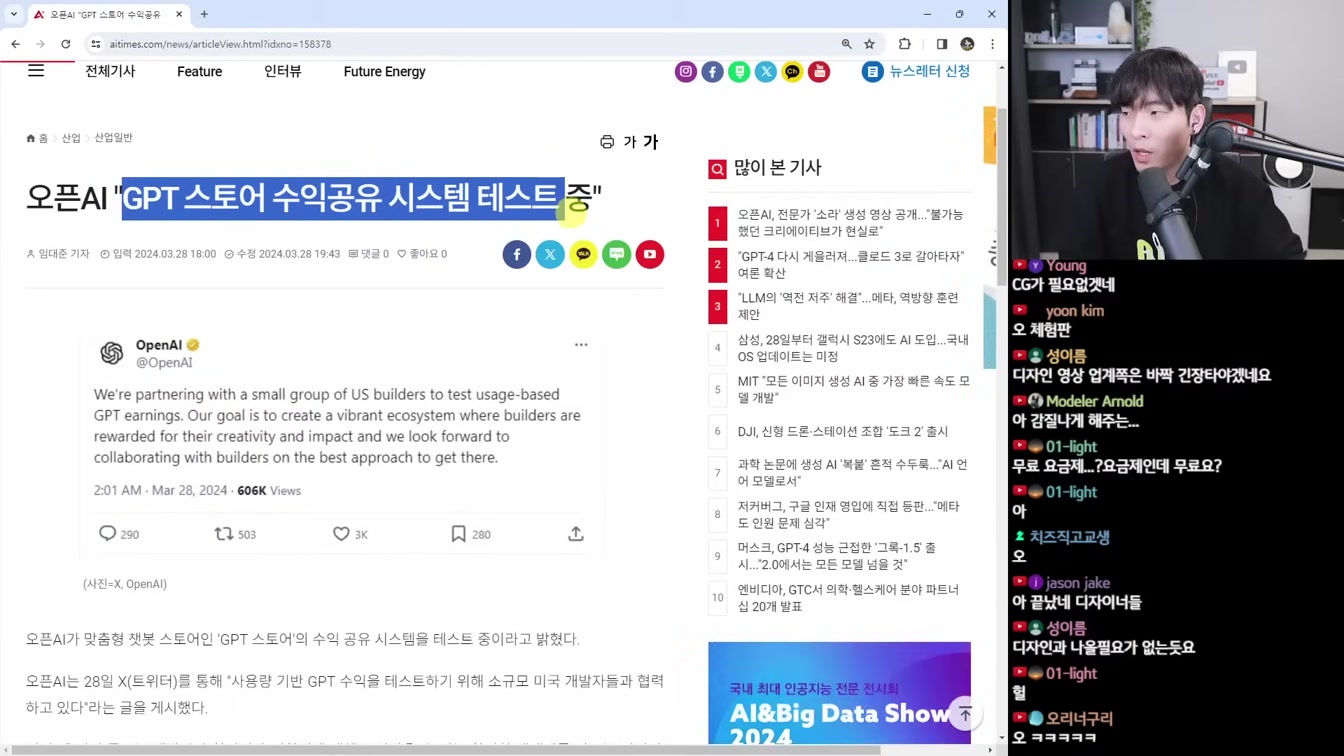Click the browser back arrow

[15, 44]
